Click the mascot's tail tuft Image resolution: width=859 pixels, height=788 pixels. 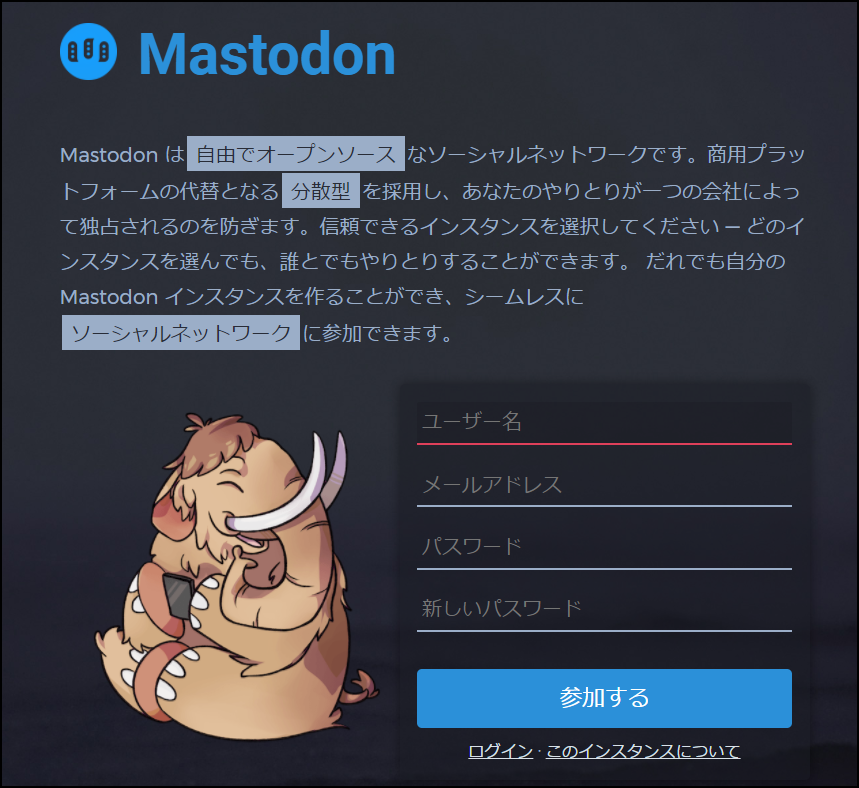pos(363,686)
